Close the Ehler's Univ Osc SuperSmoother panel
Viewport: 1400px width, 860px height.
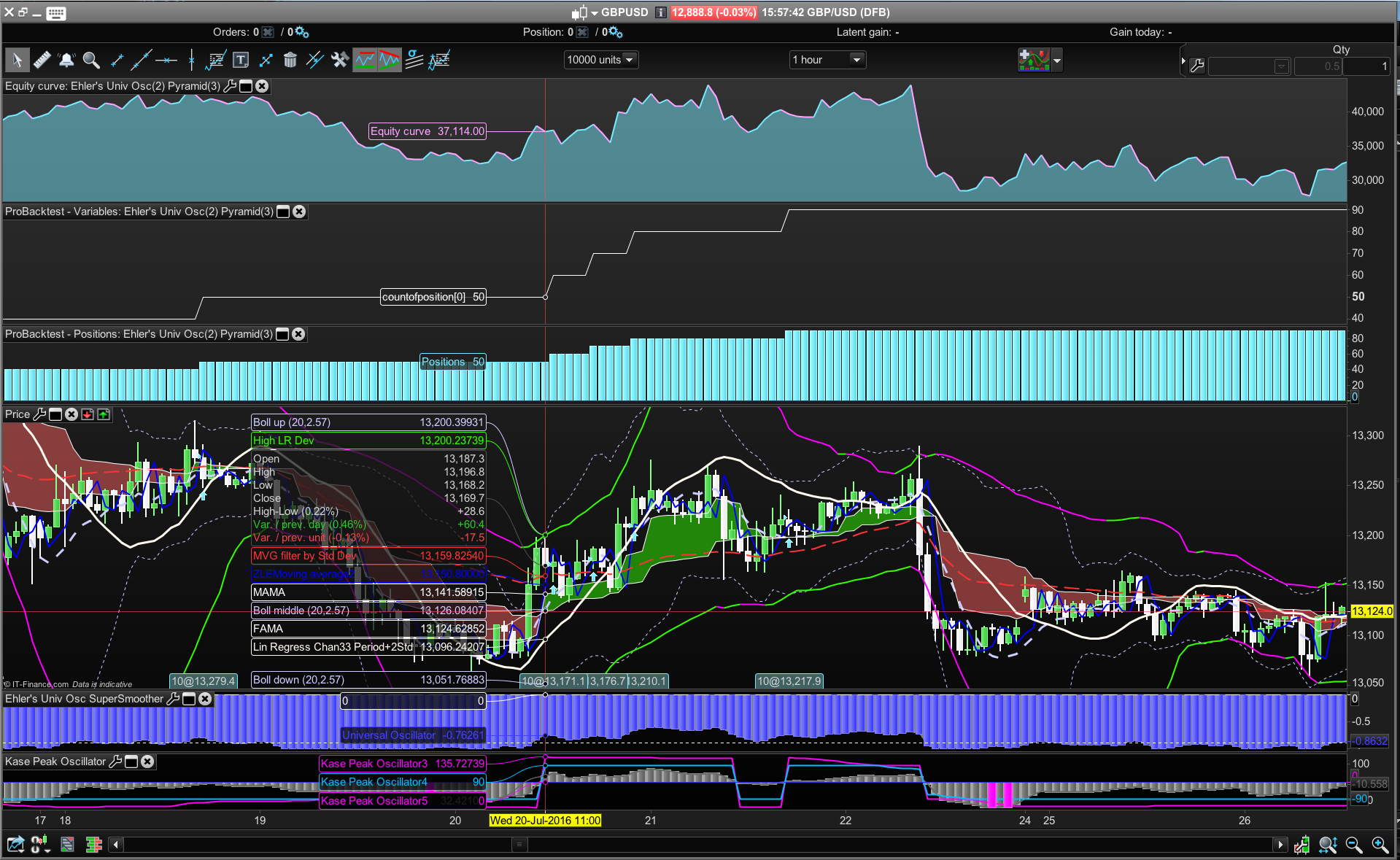click(205, 699)
